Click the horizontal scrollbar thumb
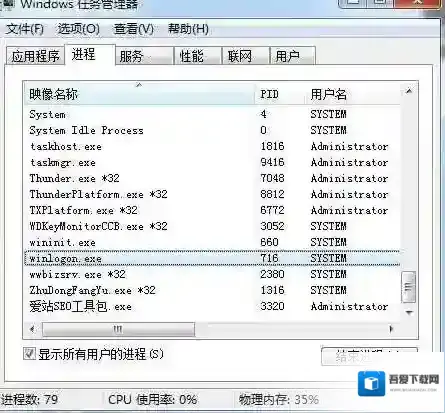 [x=118, y=329]
